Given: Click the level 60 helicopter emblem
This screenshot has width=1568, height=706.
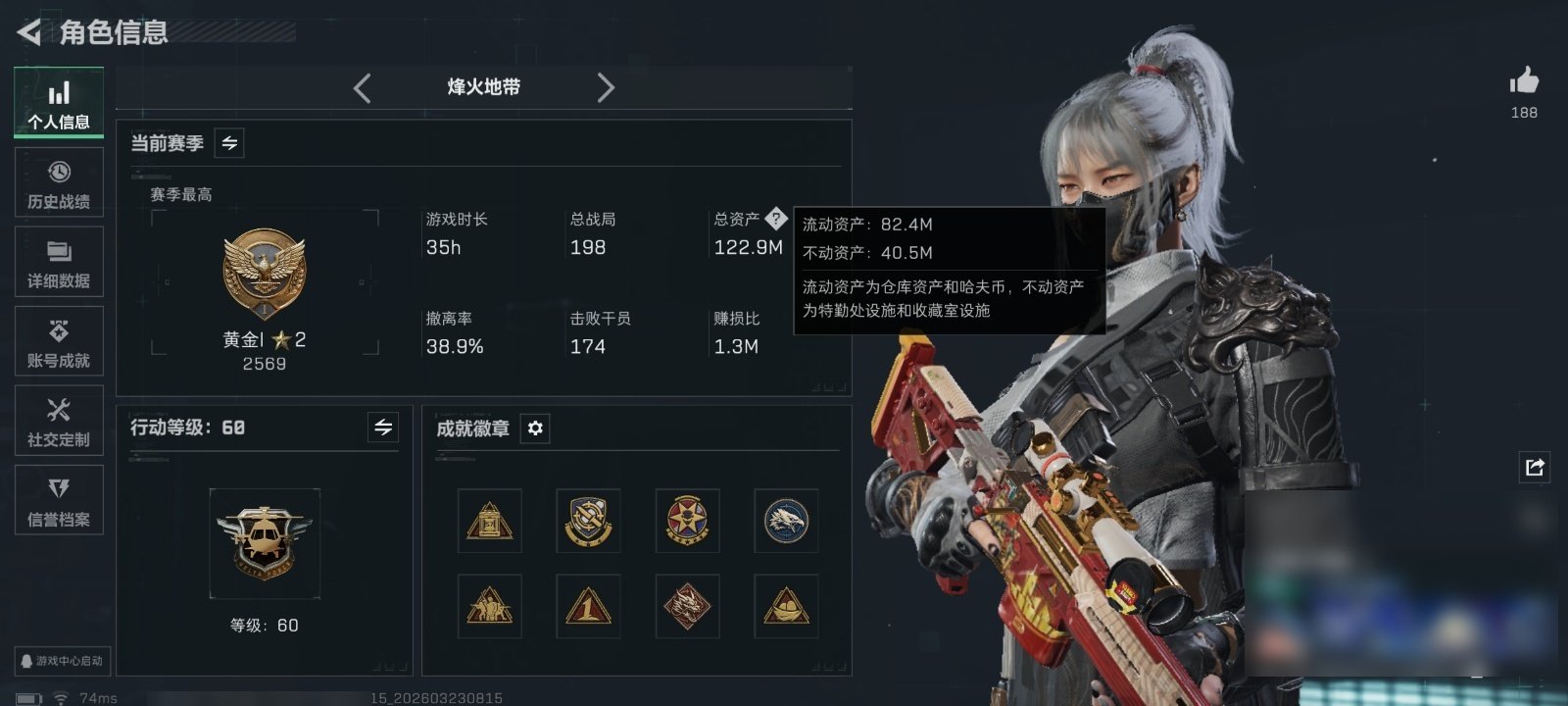Looking at the screenshot, I should pyautogui.click(x=265, y=543).
